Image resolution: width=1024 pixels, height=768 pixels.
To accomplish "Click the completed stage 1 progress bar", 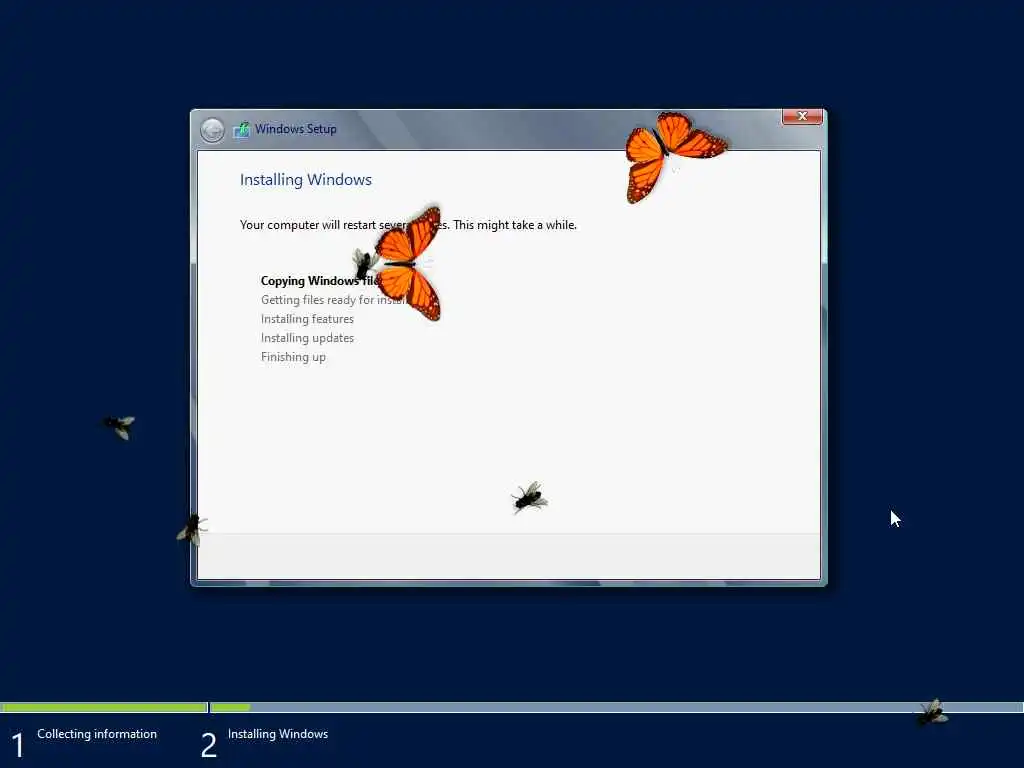I will coord(104,707).
